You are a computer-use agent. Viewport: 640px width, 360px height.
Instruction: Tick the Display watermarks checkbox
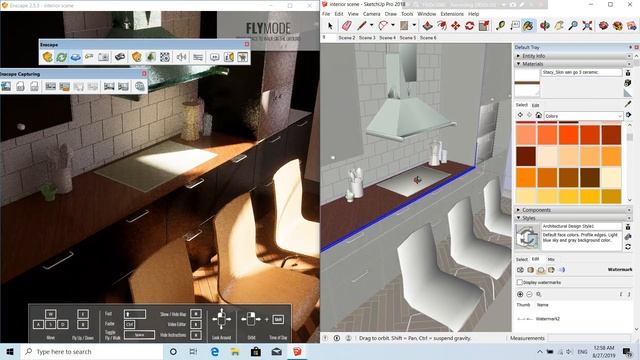coord(520,282)
